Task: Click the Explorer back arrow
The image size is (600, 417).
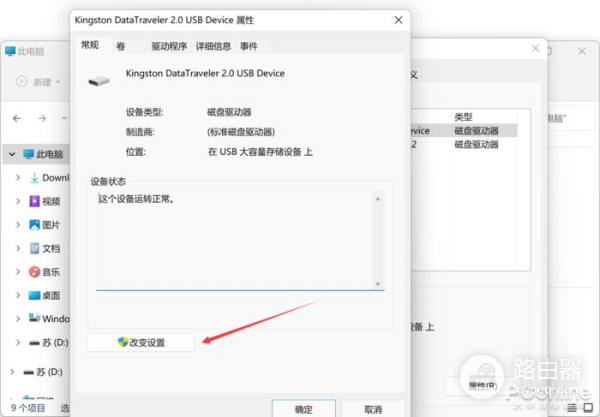Action: click(17, 119)
